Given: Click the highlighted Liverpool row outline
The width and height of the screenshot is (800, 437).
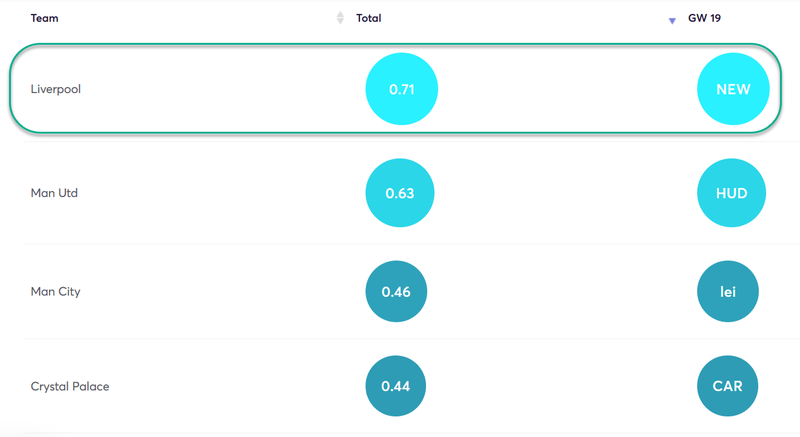Looking at the screenshot, I should coord(395,89).
